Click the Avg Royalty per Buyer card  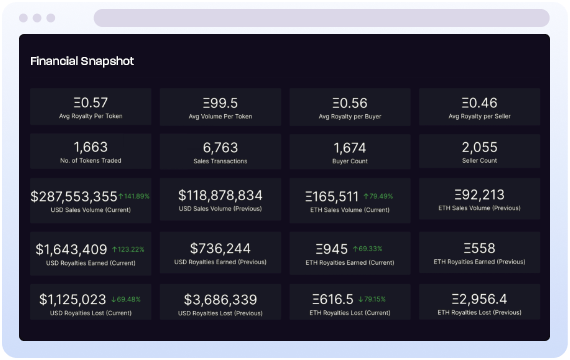(350, 107)
